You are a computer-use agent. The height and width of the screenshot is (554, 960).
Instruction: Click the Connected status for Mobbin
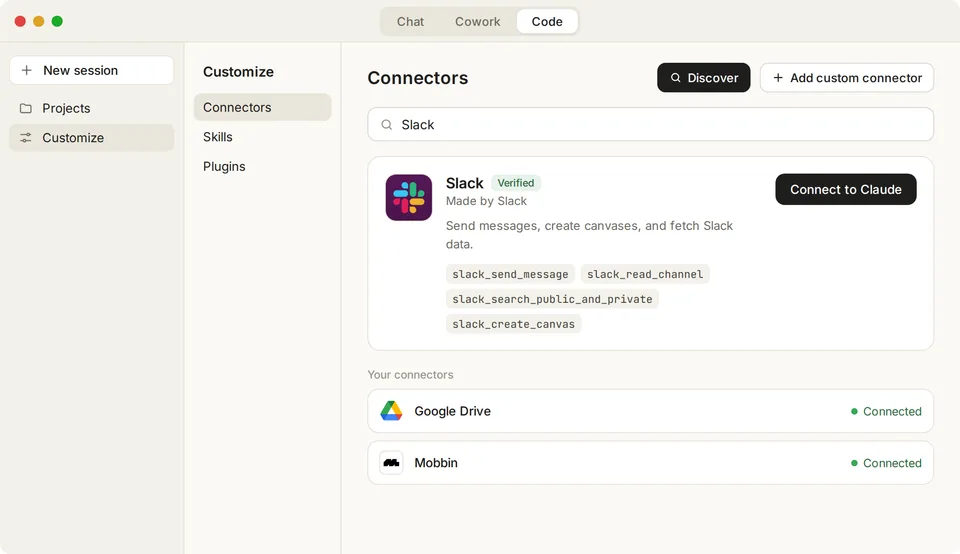coord(886,463)
